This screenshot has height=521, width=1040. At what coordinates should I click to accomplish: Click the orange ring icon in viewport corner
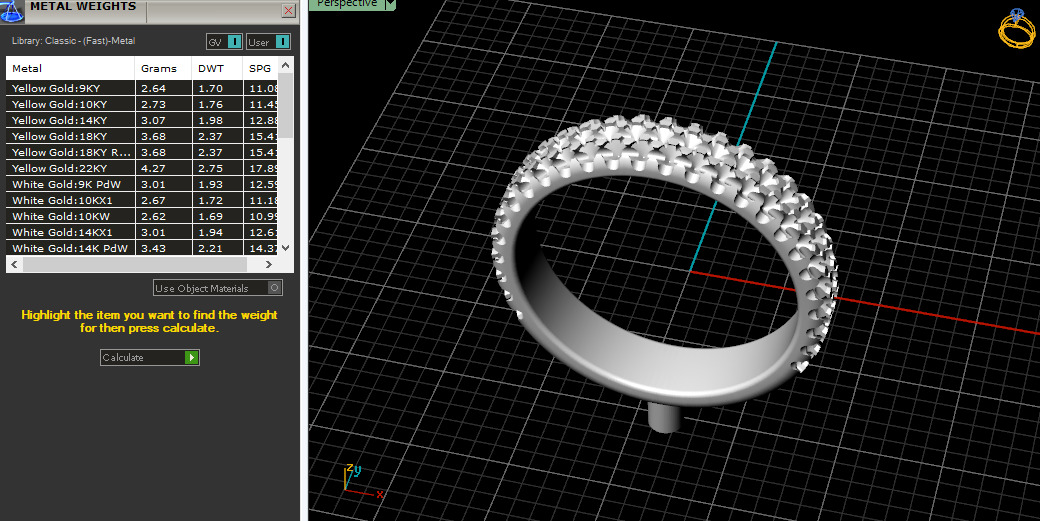[x=1017, y=28]
